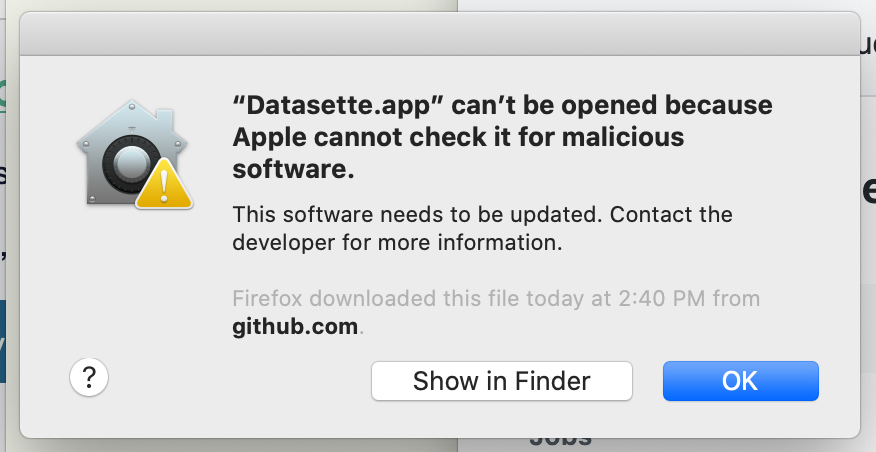The width and height of the screenshot is (876, 452).
Task: Dismiss the dialog with the OK button
Action: click(x=741, y=381)
